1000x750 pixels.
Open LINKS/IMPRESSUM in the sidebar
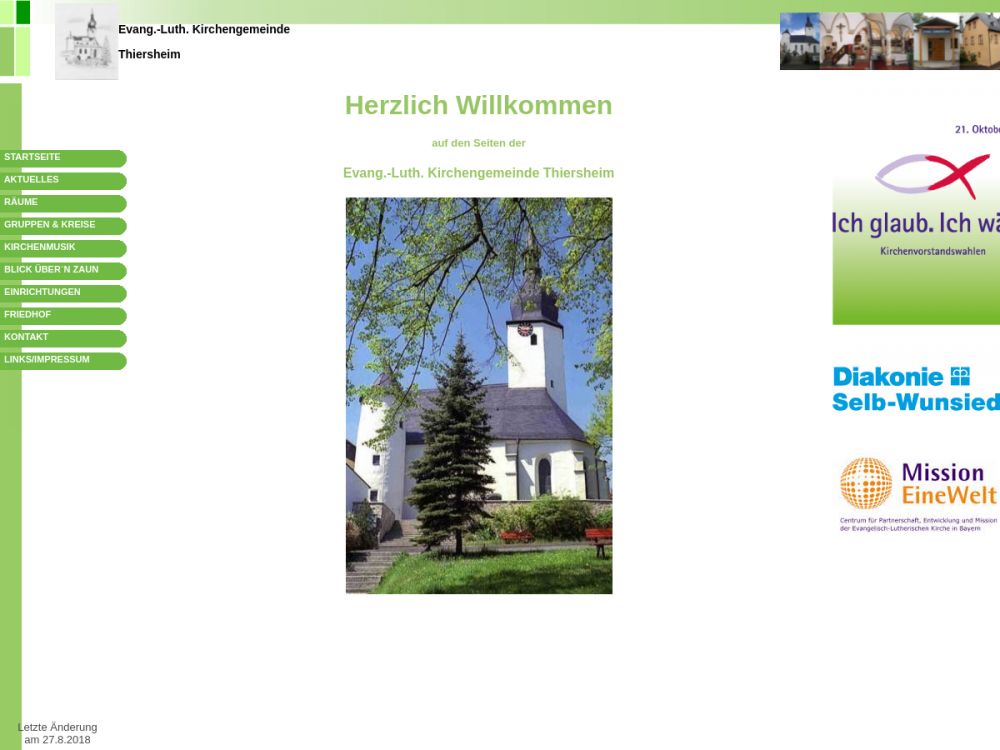tap(62, 361)
